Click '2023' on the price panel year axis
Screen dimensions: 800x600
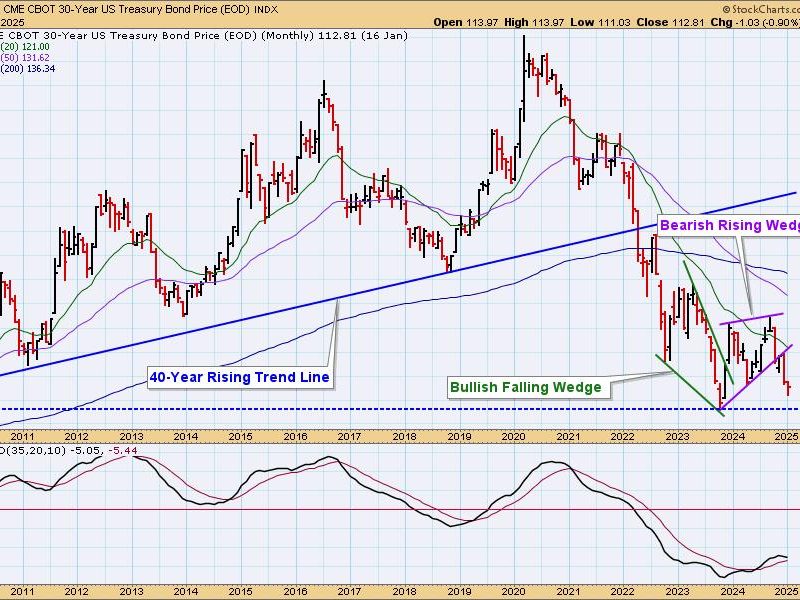click(677, 437)
